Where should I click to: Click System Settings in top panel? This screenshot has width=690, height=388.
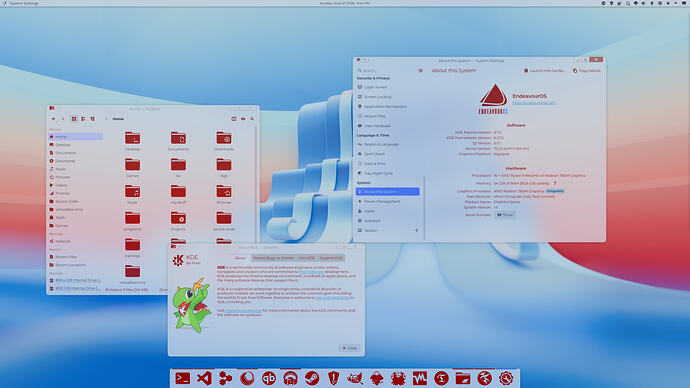(x=24, y=3)
